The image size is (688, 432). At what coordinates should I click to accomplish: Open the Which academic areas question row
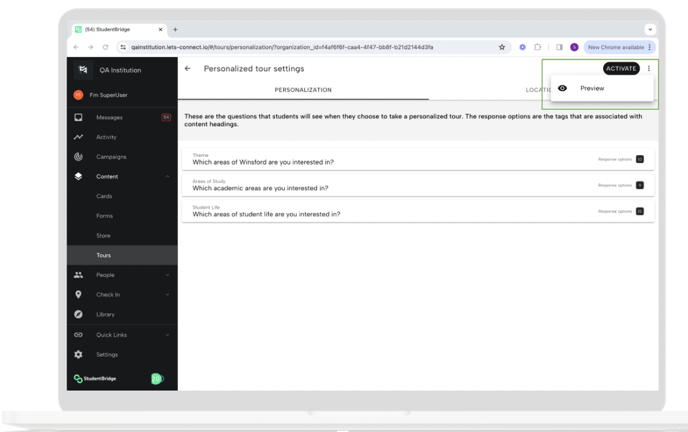click(418, 185)
